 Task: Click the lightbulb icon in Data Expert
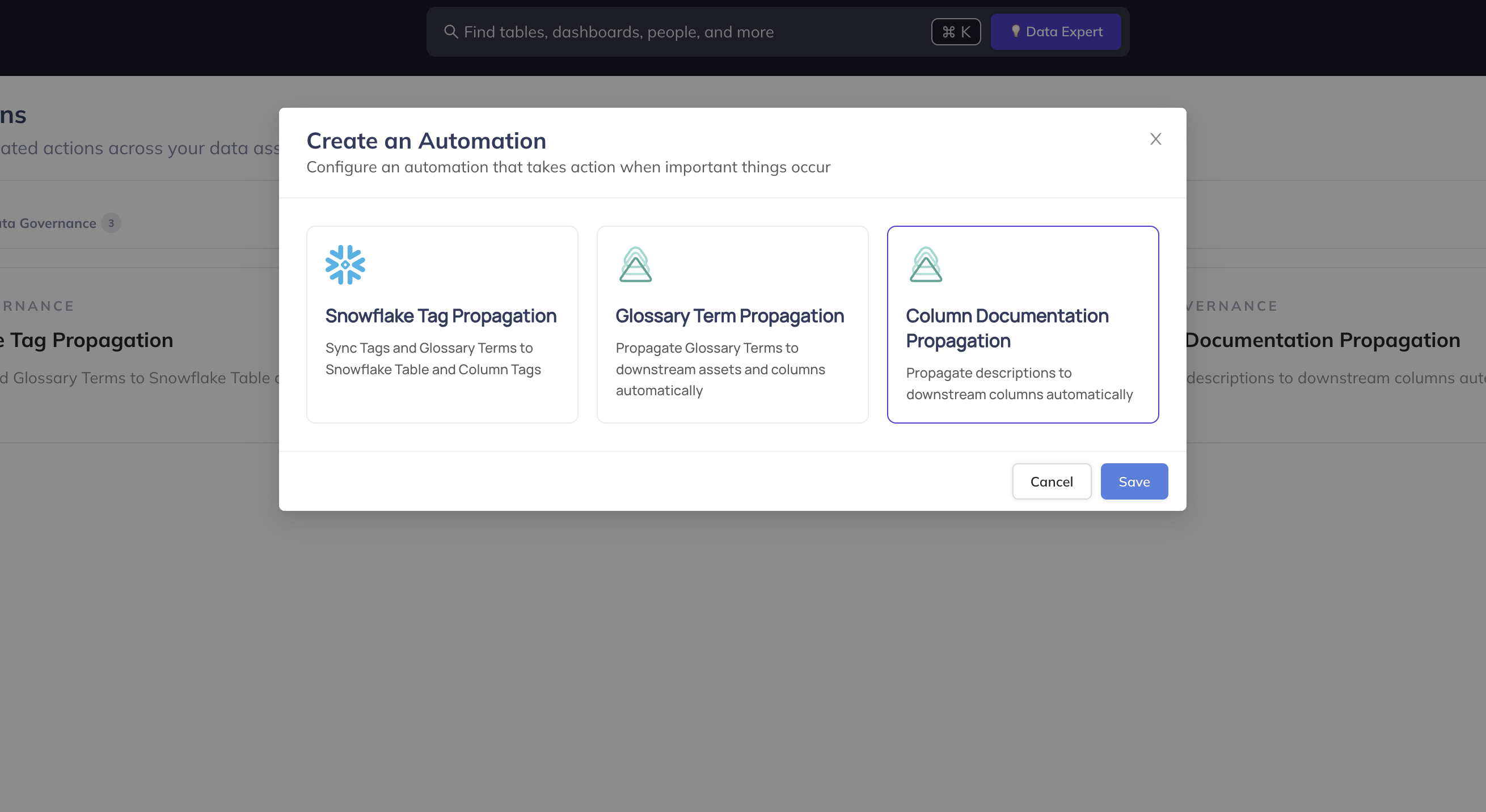[x=1015, y=31]
